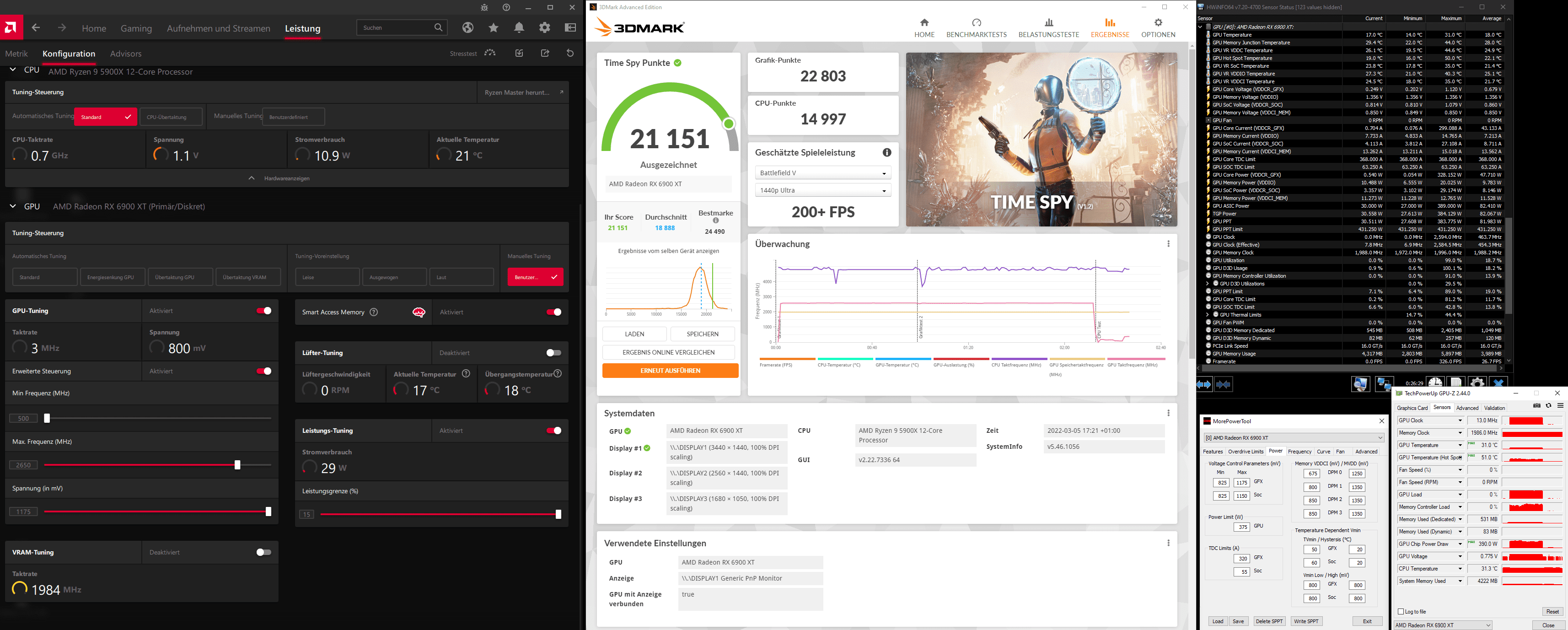Screen dimensions: 1568x630
Task: Select the Benutzer manual GPU tuning option
Action: tap(536, 277)
